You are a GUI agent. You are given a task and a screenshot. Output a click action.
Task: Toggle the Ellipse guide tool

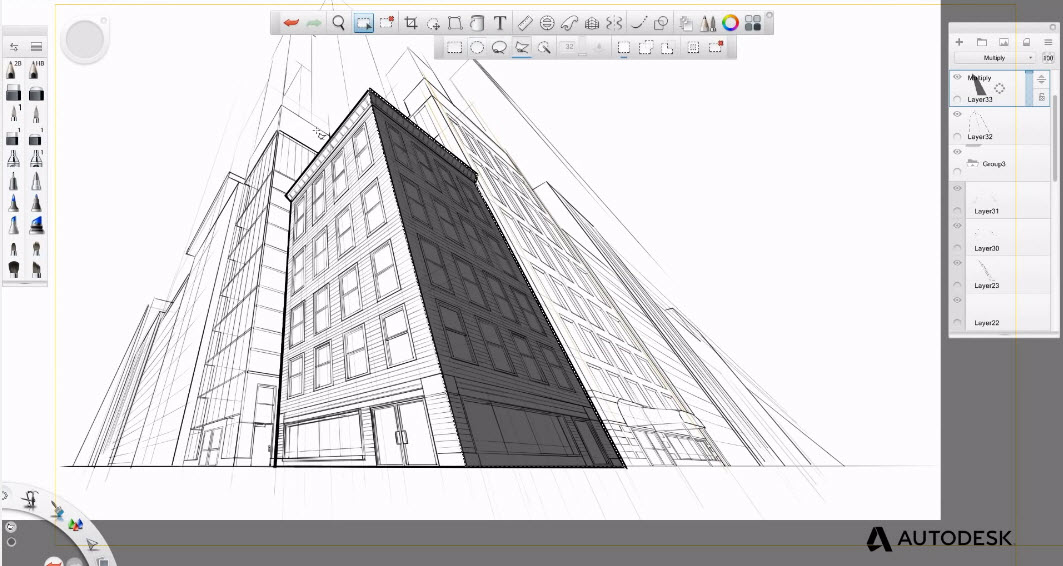(x=547, y=23)
